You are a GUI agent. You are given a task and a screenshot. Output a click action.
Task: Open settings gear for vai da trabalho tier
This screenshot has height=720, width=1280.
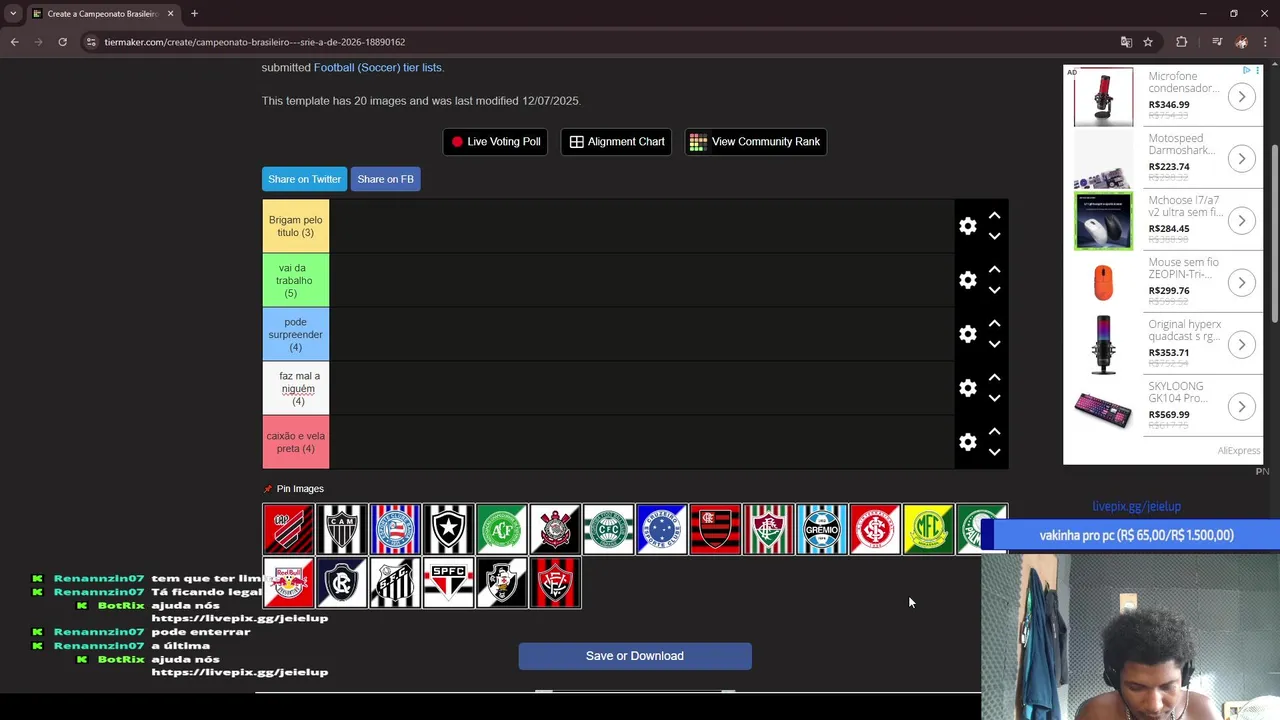968,280
